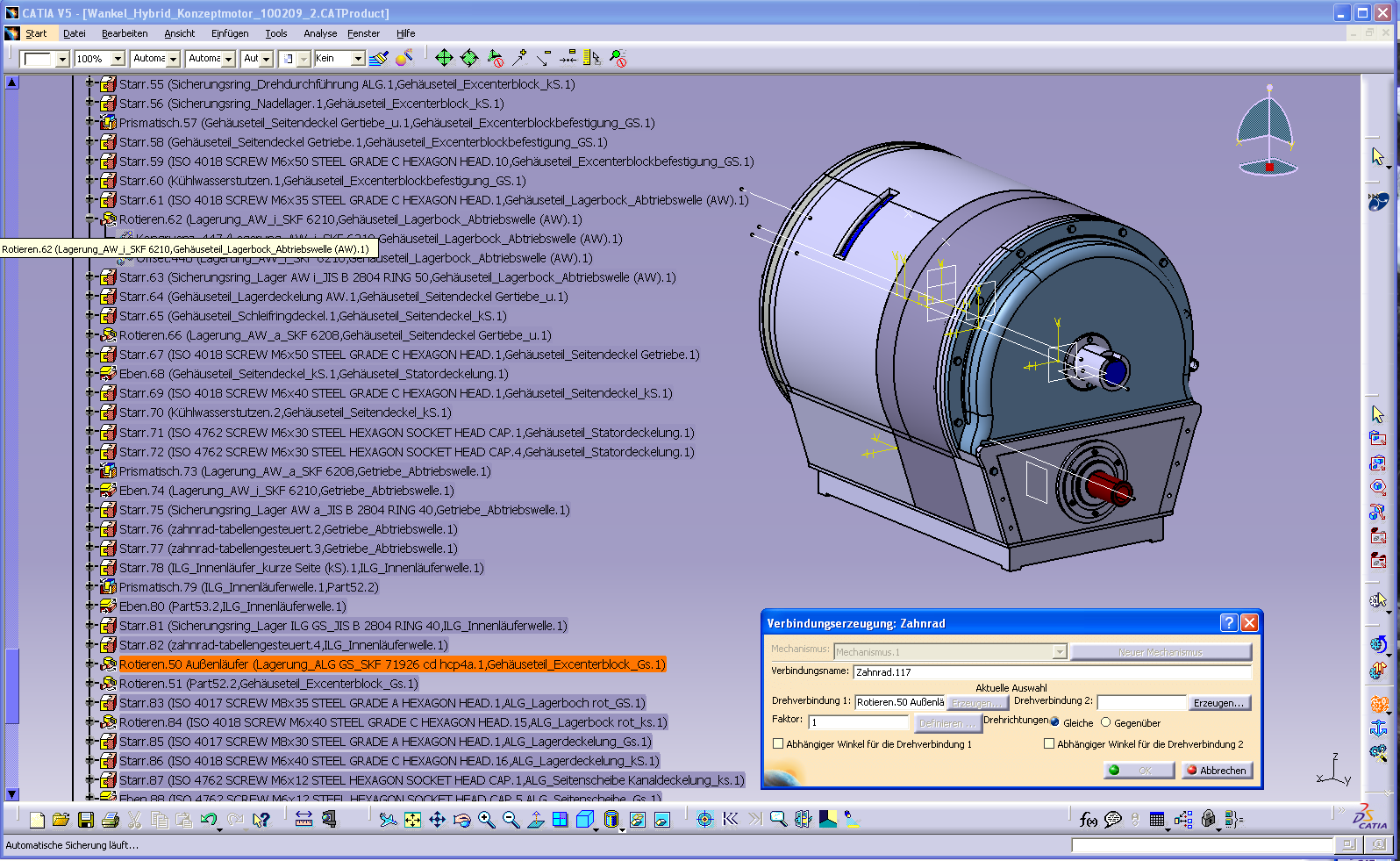The height and width of the screenshot is (861, 1400).
Task: Save the document with the floppy icon
Action: tap(86, 820)
